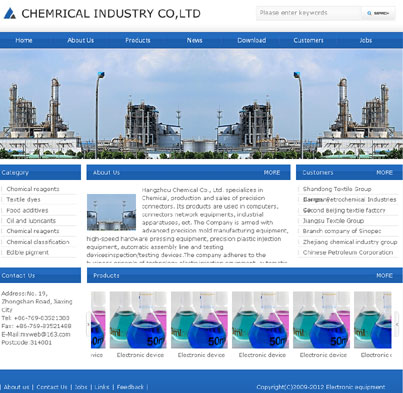Open the Jobs navigation menu item
The width and height of the screenshot is (403, 393).
[366, 40]
